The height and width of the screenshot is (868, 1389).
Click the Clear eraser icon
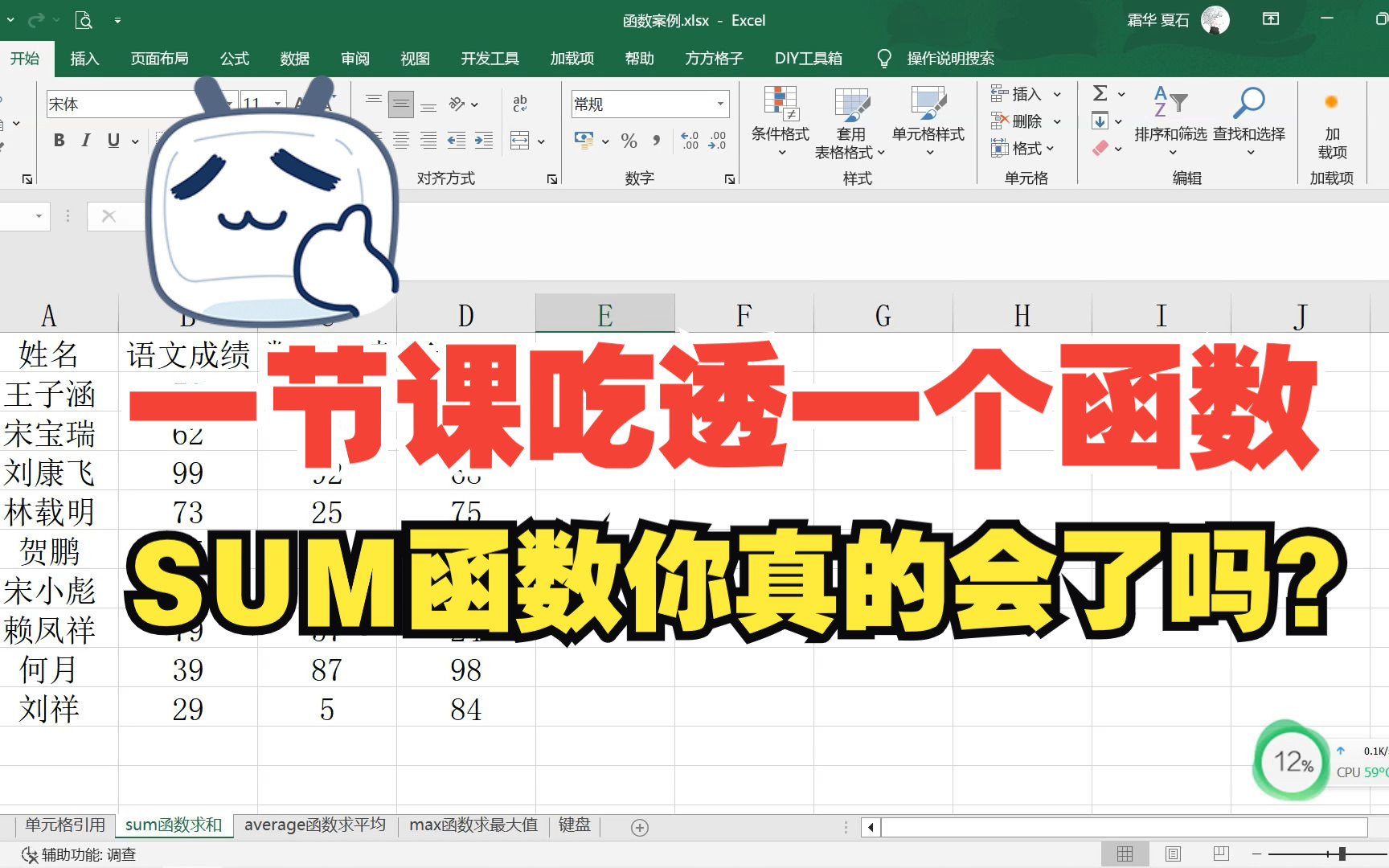tap(1100, 148)
